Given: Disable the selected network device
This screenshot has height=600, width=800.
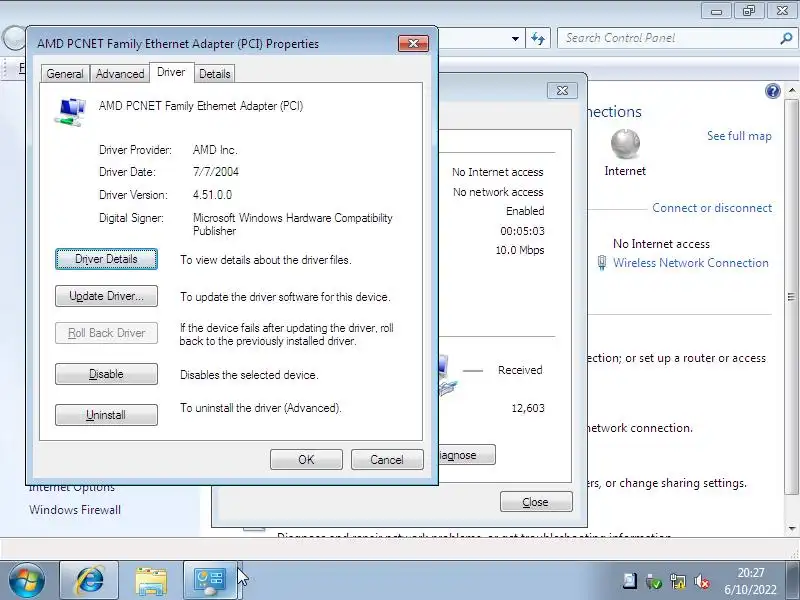Looking at the screenshot, I should (x=106, y=374).
